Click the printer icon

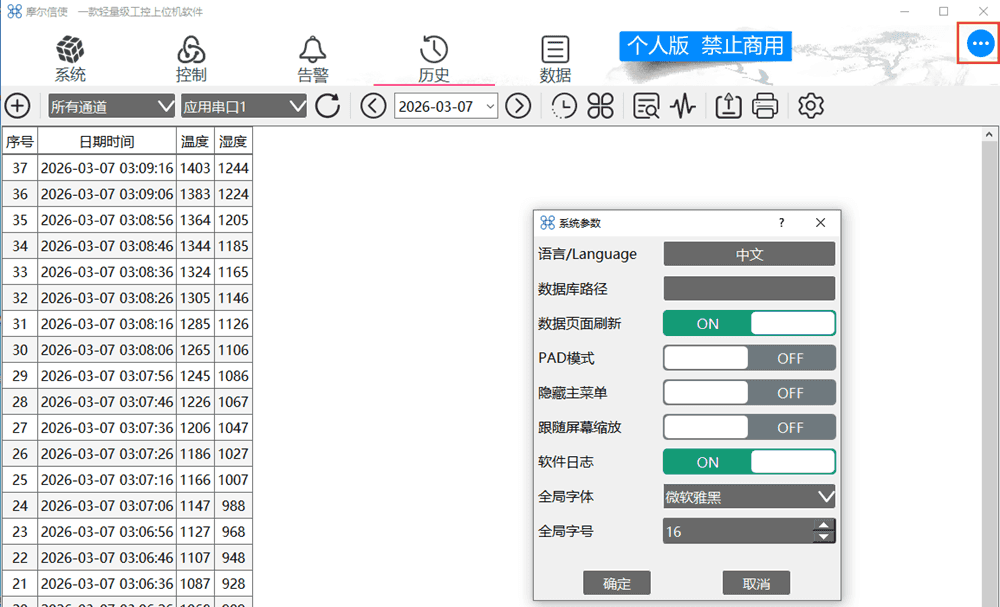pos(765,106)
